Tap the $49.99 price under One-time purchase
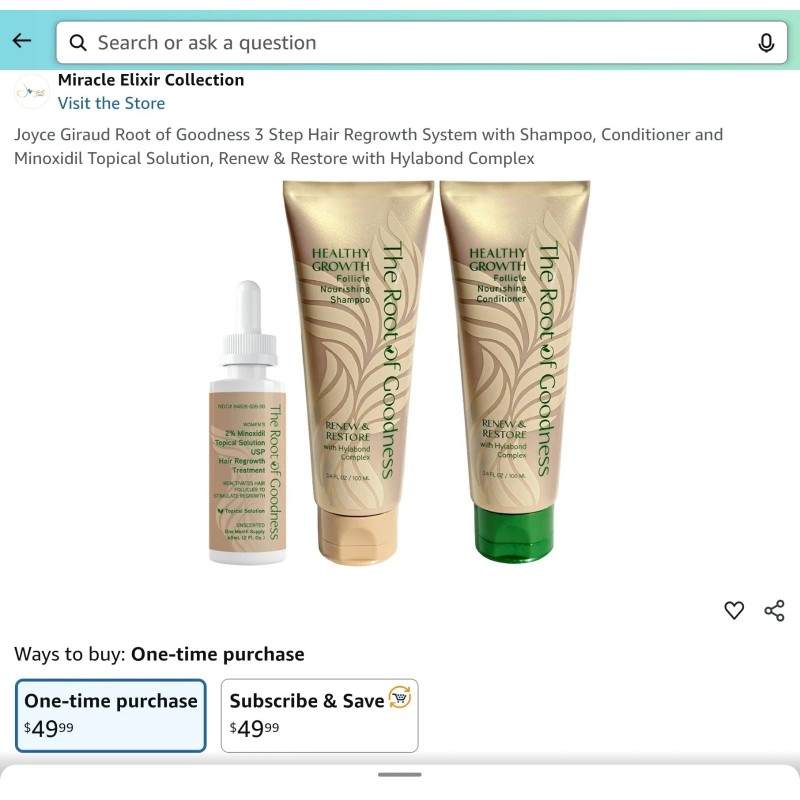Viewport: 800px width, 800px height. tap(48, 728)
